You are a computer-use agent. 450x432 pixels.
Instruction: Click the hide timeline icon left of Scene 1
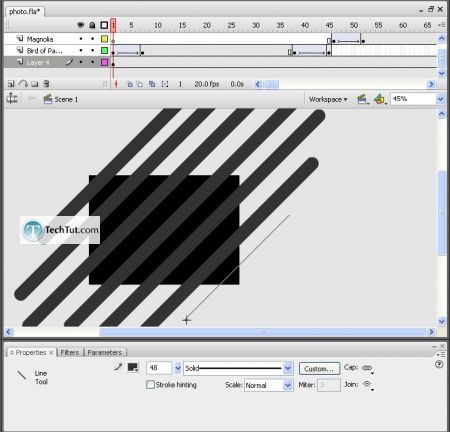pos(12,99)
